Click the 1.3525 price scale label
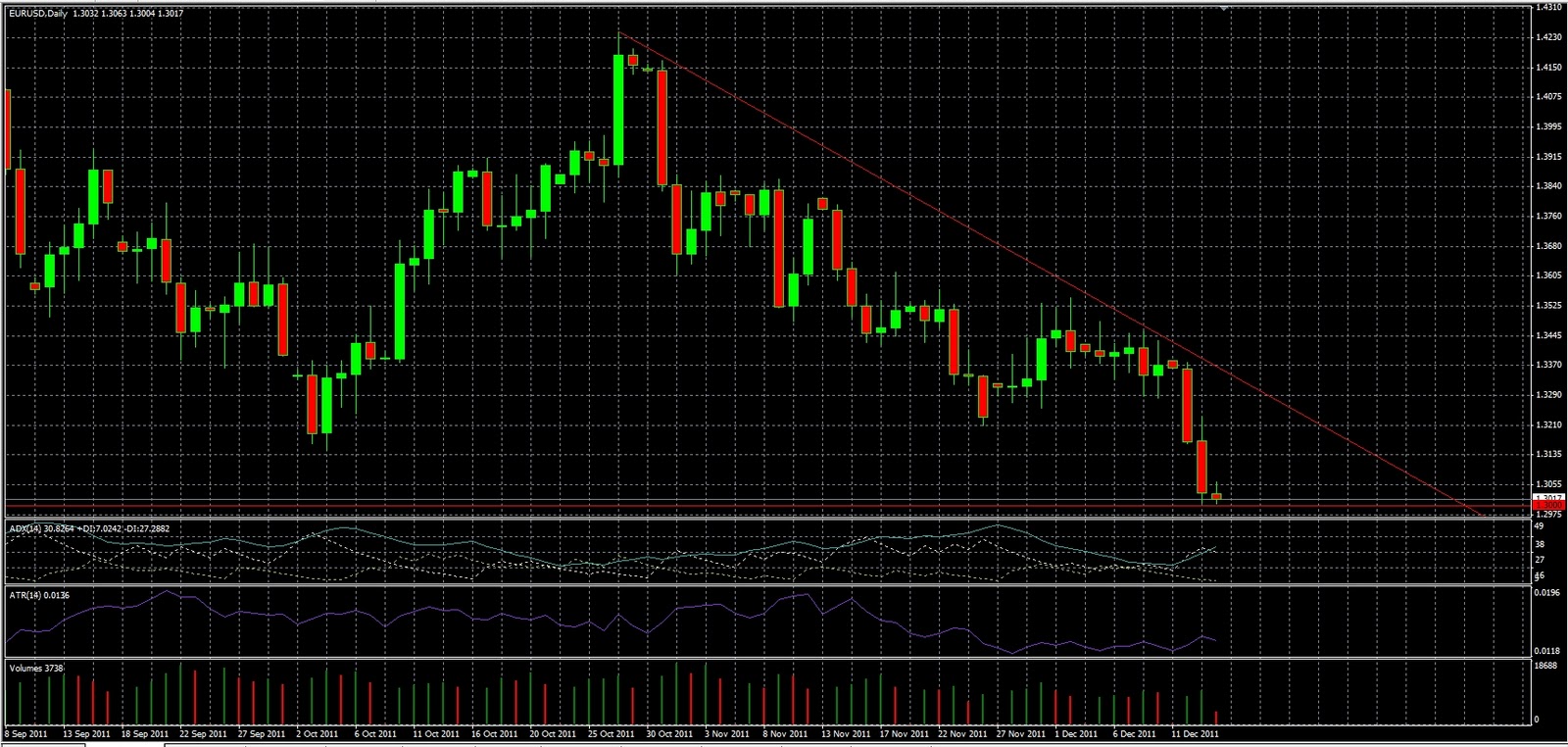Viewport: 1568px width, 747px height. (1549, 305)
